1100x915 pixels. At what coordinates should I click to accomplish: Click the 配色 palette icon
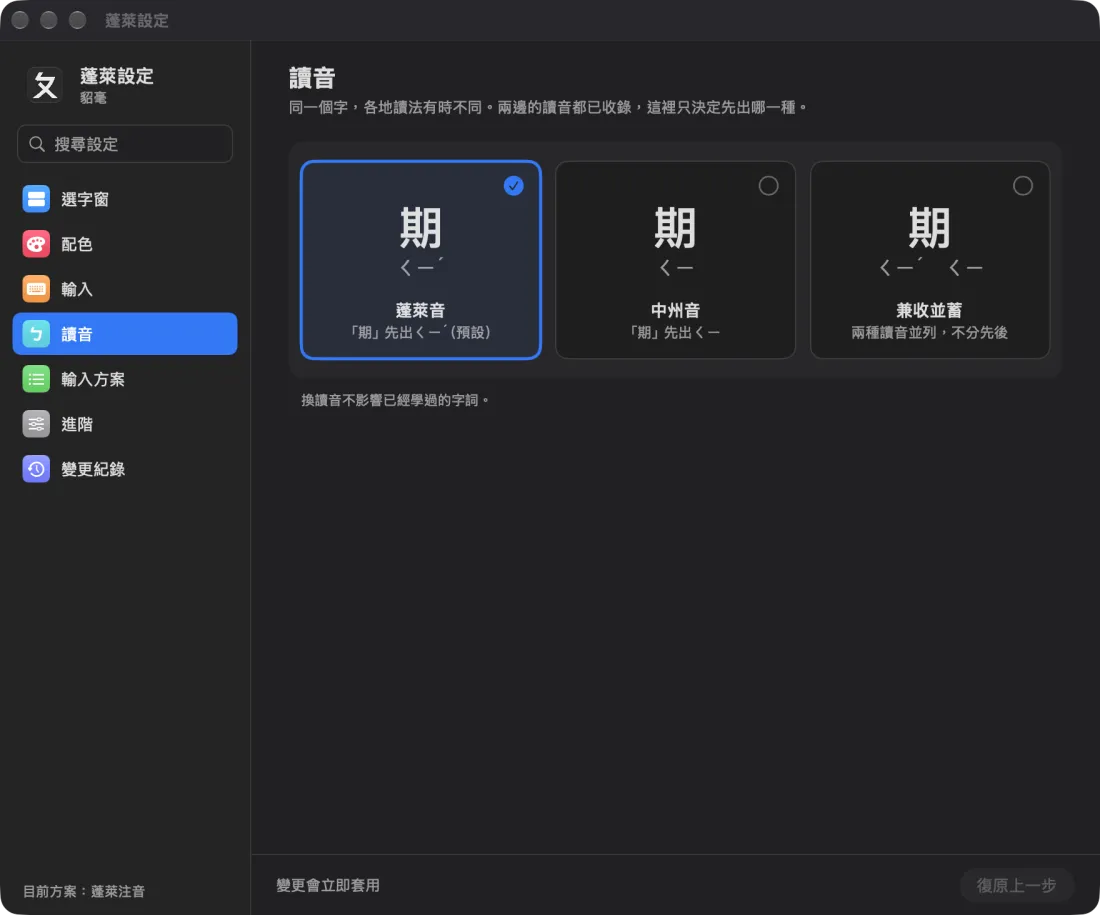36,243
